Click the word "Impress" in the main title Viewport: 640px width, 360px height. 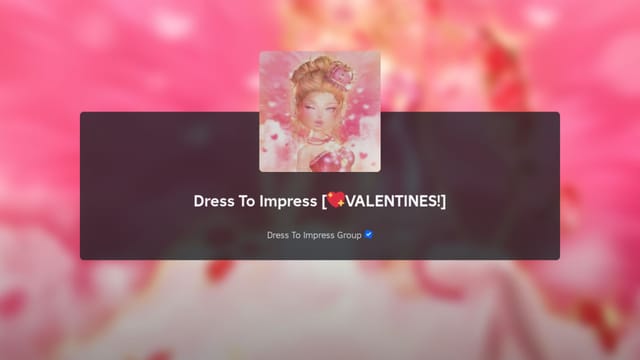pyautogui.click(x=288, y=202)
